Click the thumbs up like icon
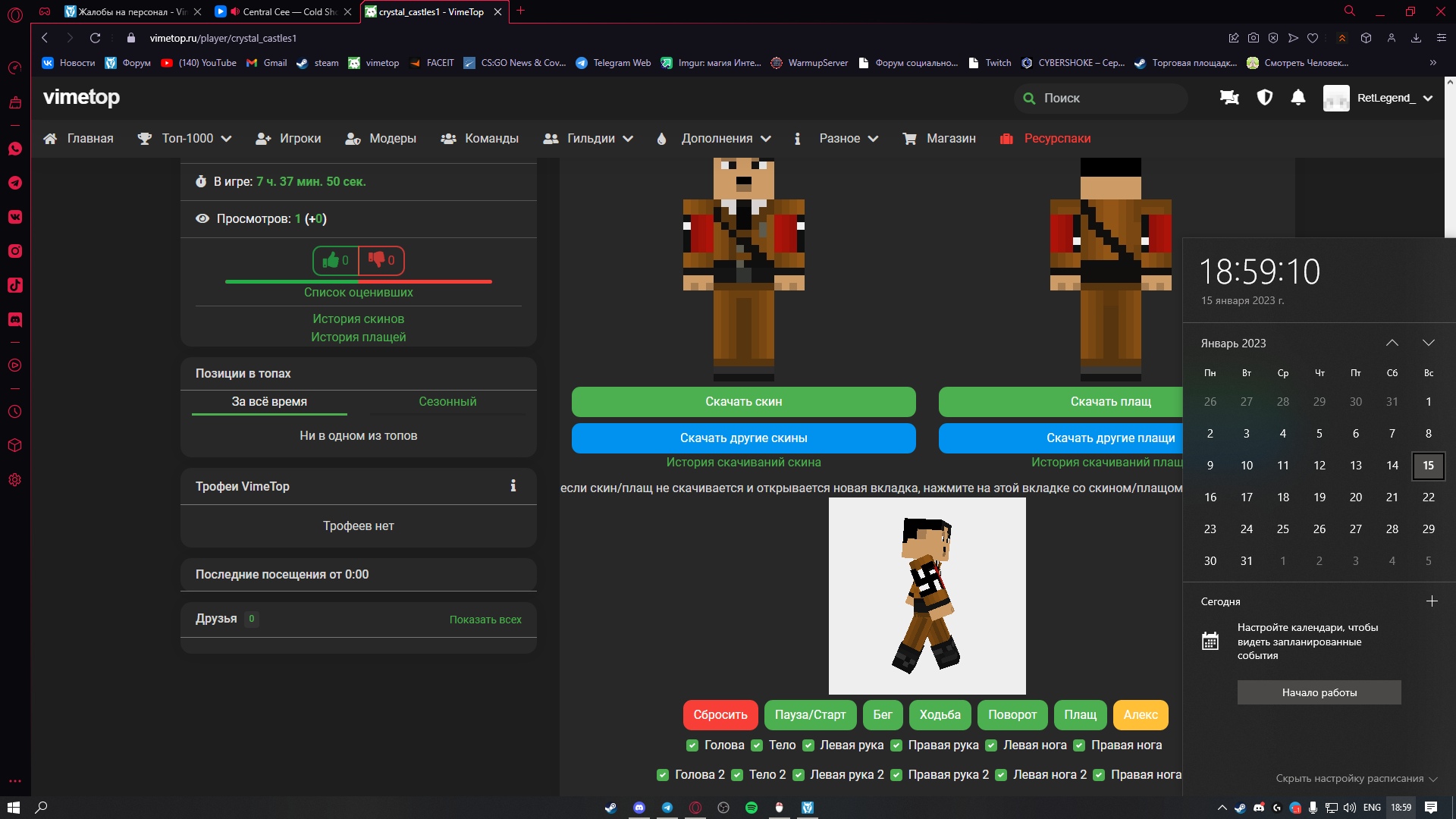1456x819 pixels. (x=331, y=261)
